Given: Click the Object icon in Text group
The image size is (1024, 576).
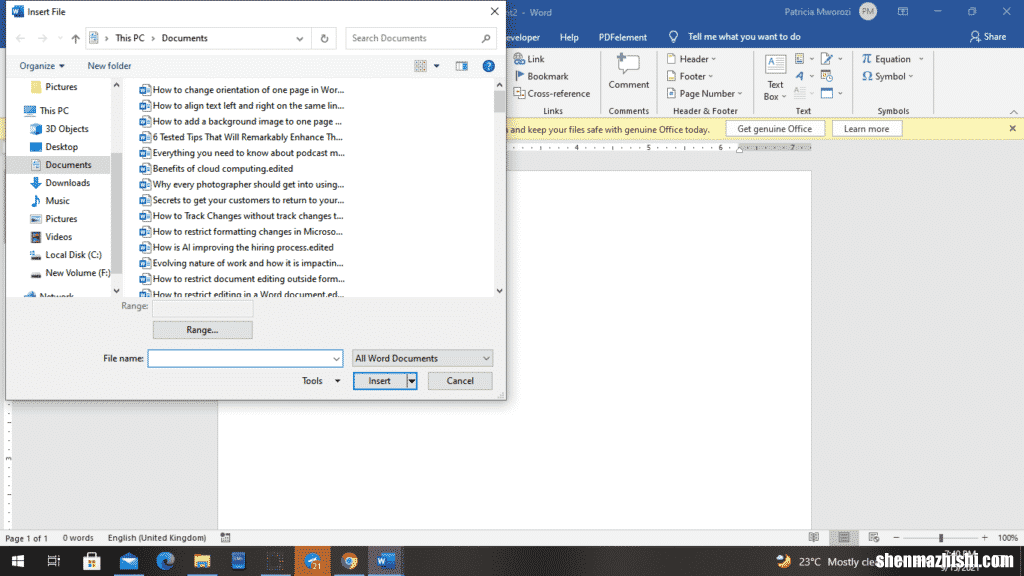Looking at the screenshot, I should coord(827,93).
